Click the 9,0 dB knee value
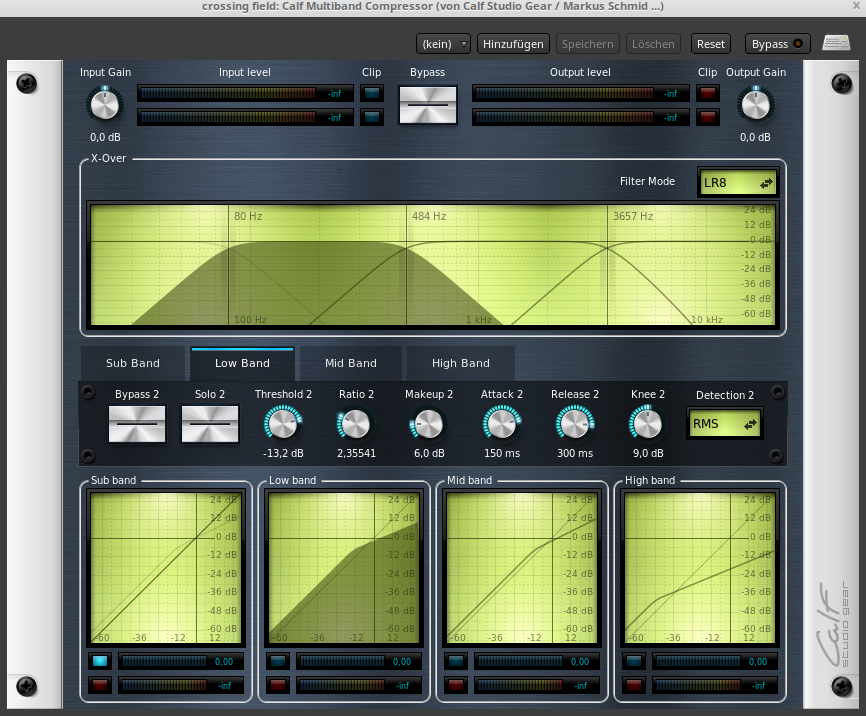This screenshot has width=866, height=716. pos(648,453)
